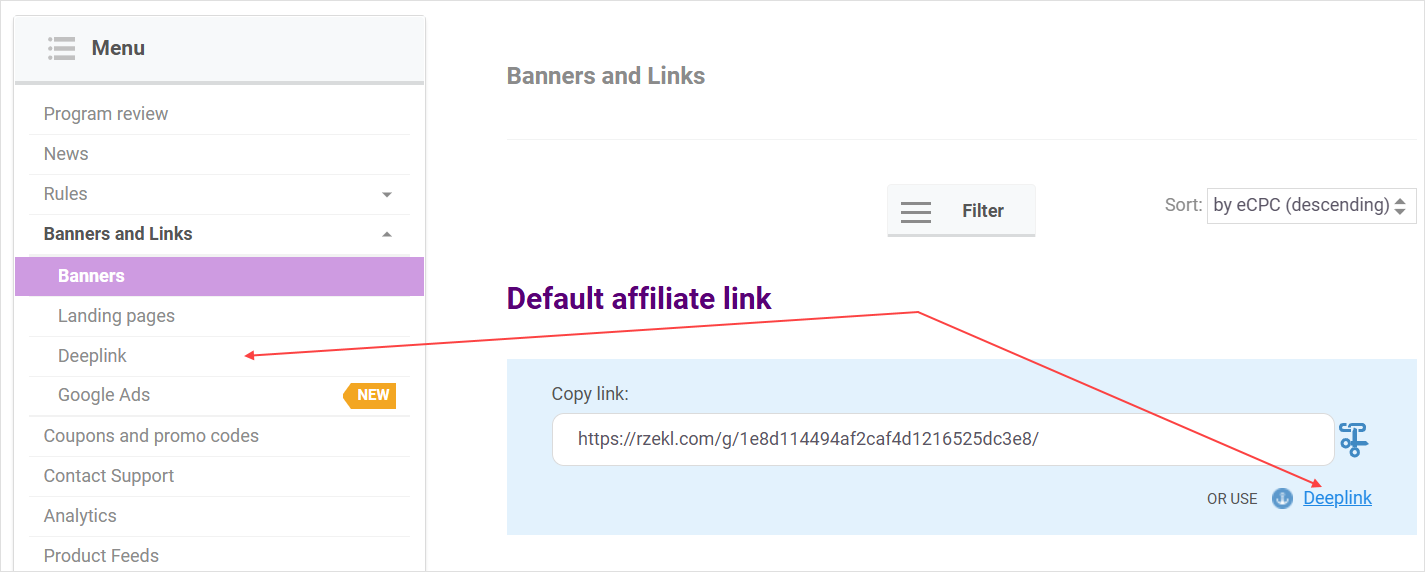Click the copy link scissors icon

[x=1353, y=440]
